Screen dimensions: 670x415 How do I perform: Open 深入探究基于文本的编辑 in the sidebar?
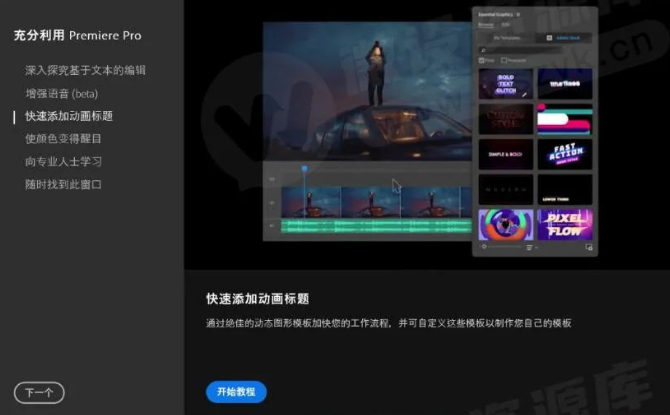(x=85, y=70)
